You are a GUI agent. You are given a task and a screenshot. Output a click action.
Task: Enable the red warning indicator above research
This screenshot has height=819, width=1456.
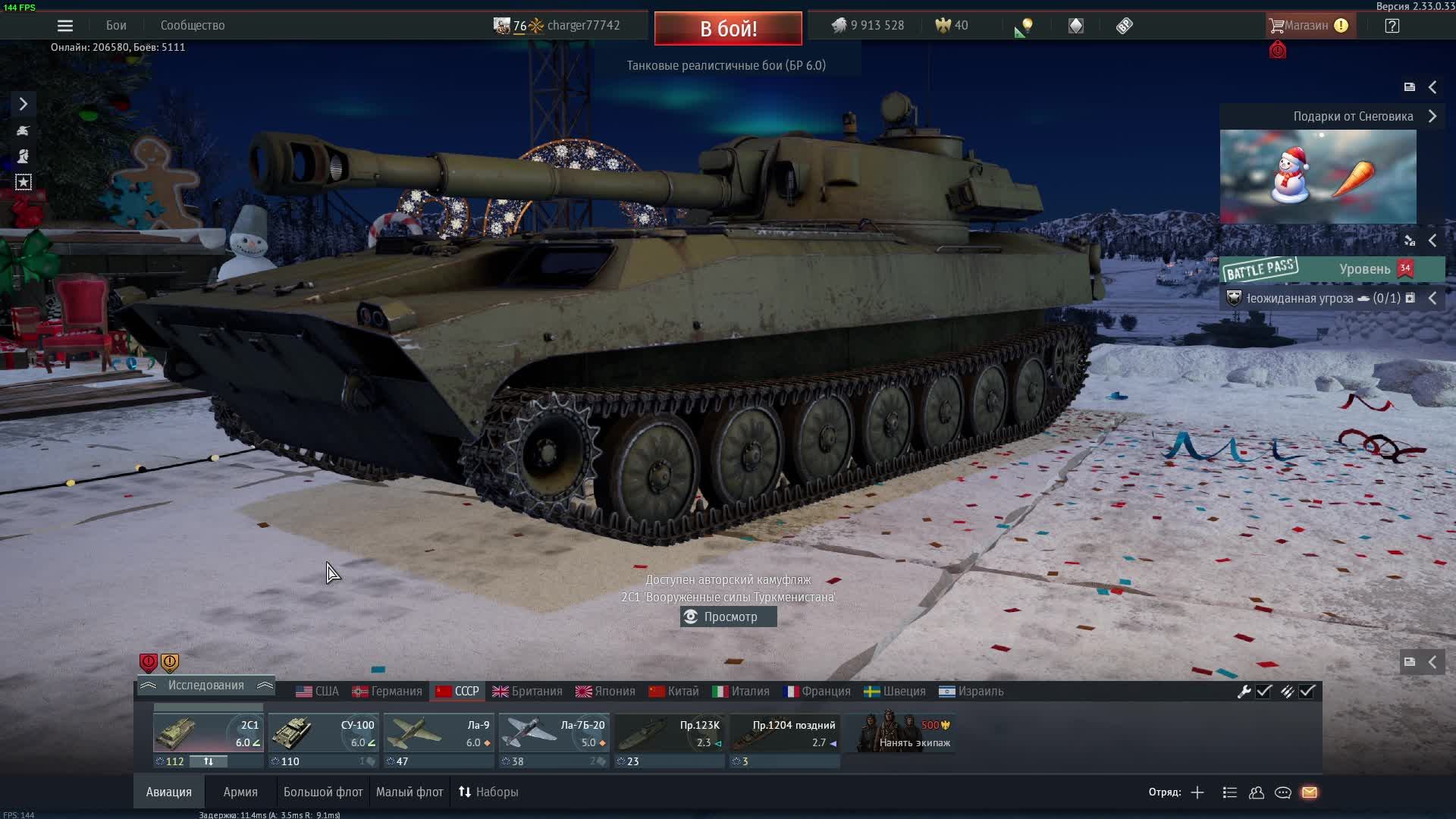point(149,663)
